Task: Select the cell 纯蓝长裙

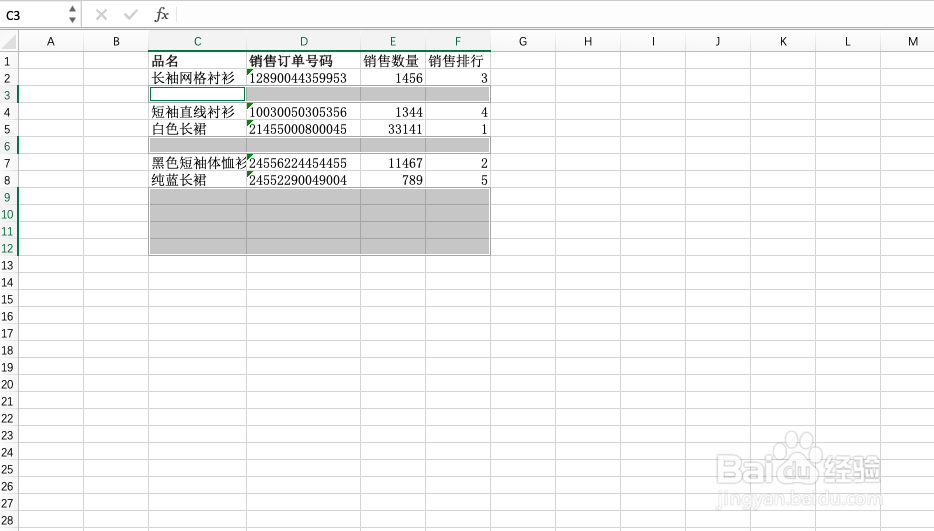Action: pyautogui.click(x=197, y=180)
